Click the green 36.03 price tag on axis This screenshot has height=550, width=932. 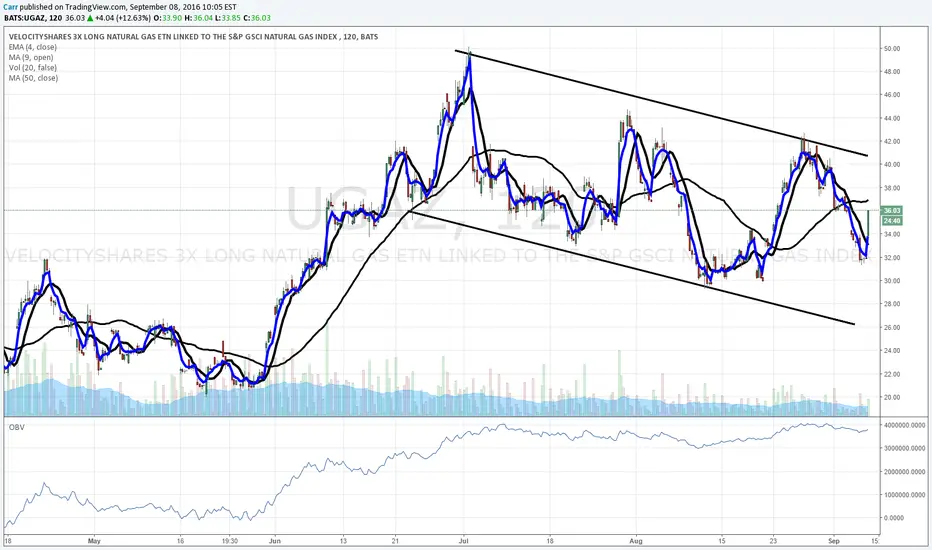[892, 210]
